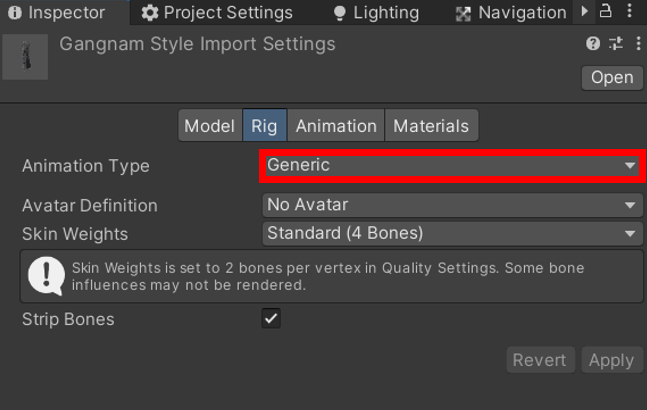Switch to the Model tab

[210, 125]
